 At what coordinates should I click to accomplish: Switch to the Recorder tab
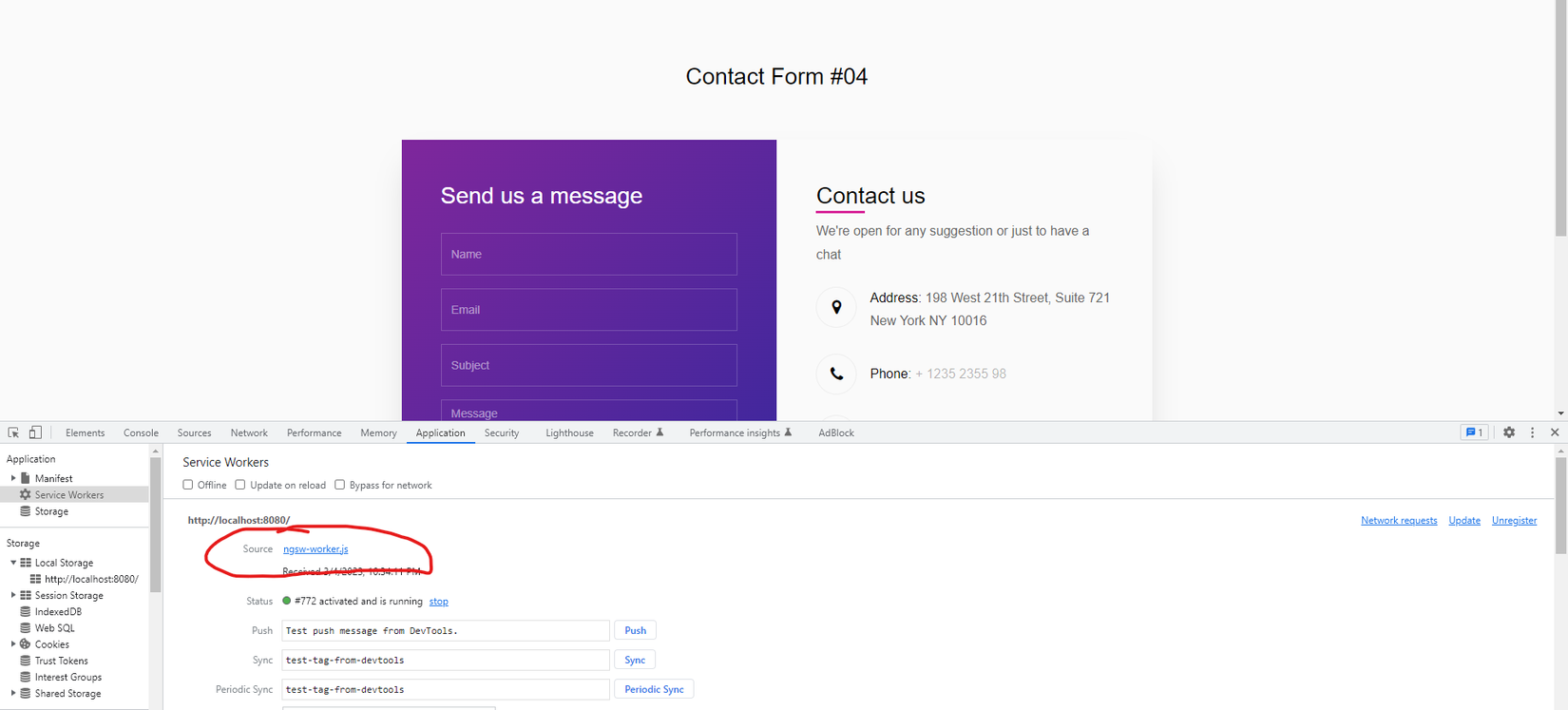click(x=638, y=432)
